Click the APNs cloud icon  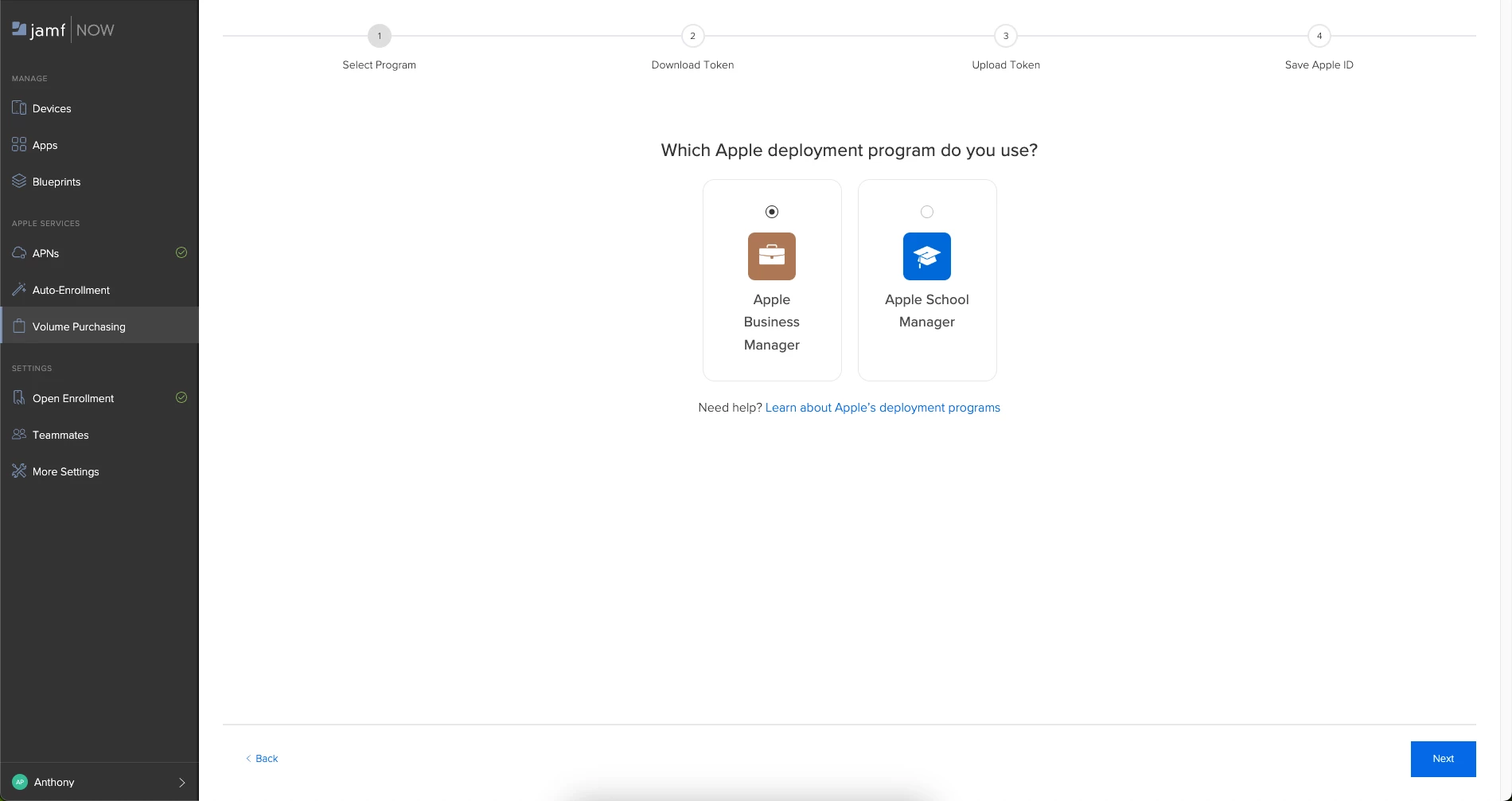pyautogui.click(x=19, y=252)
